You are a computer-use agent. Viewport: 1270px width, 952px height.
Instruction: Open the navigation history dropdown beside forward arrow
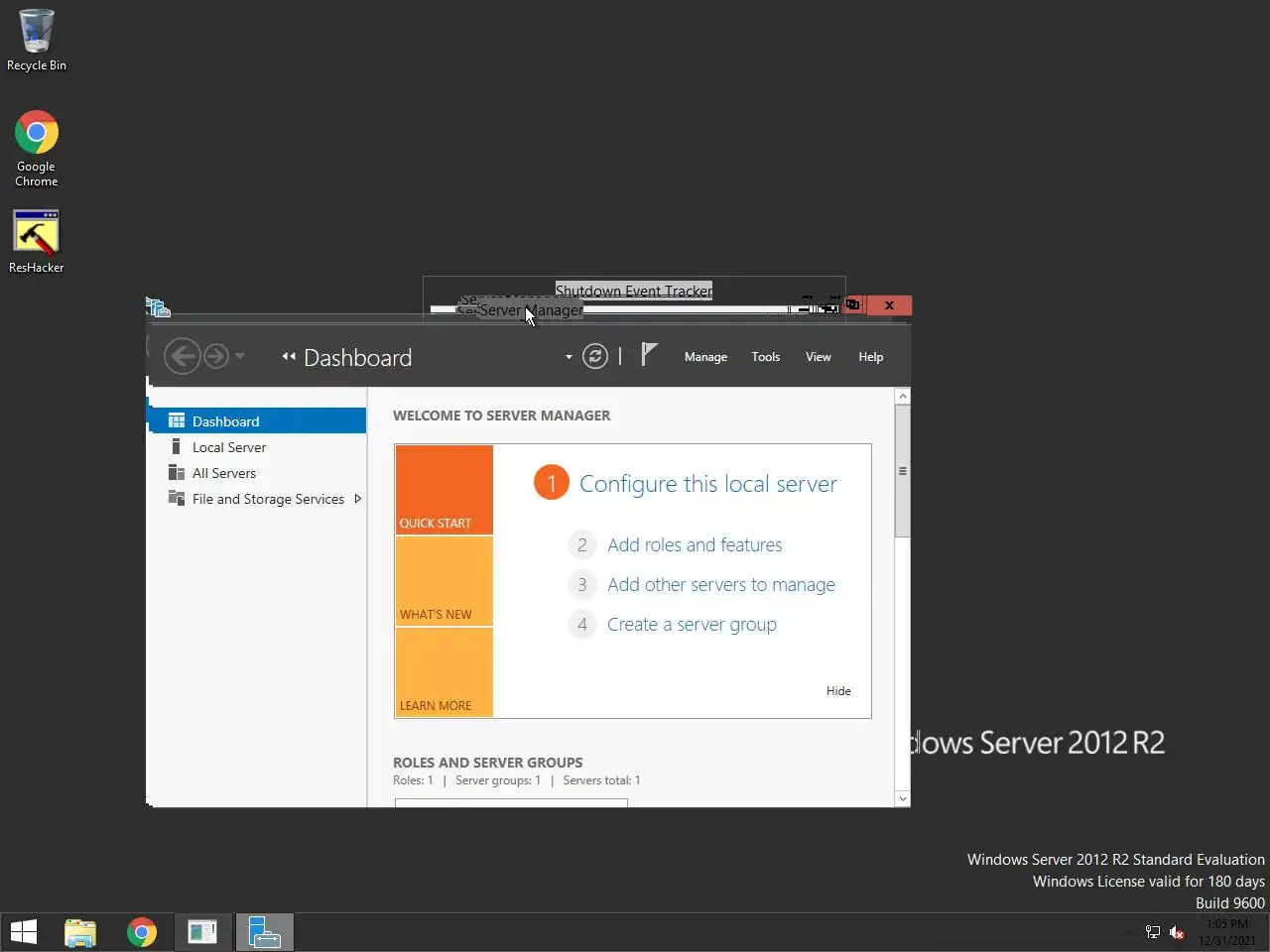pos(239,355)
